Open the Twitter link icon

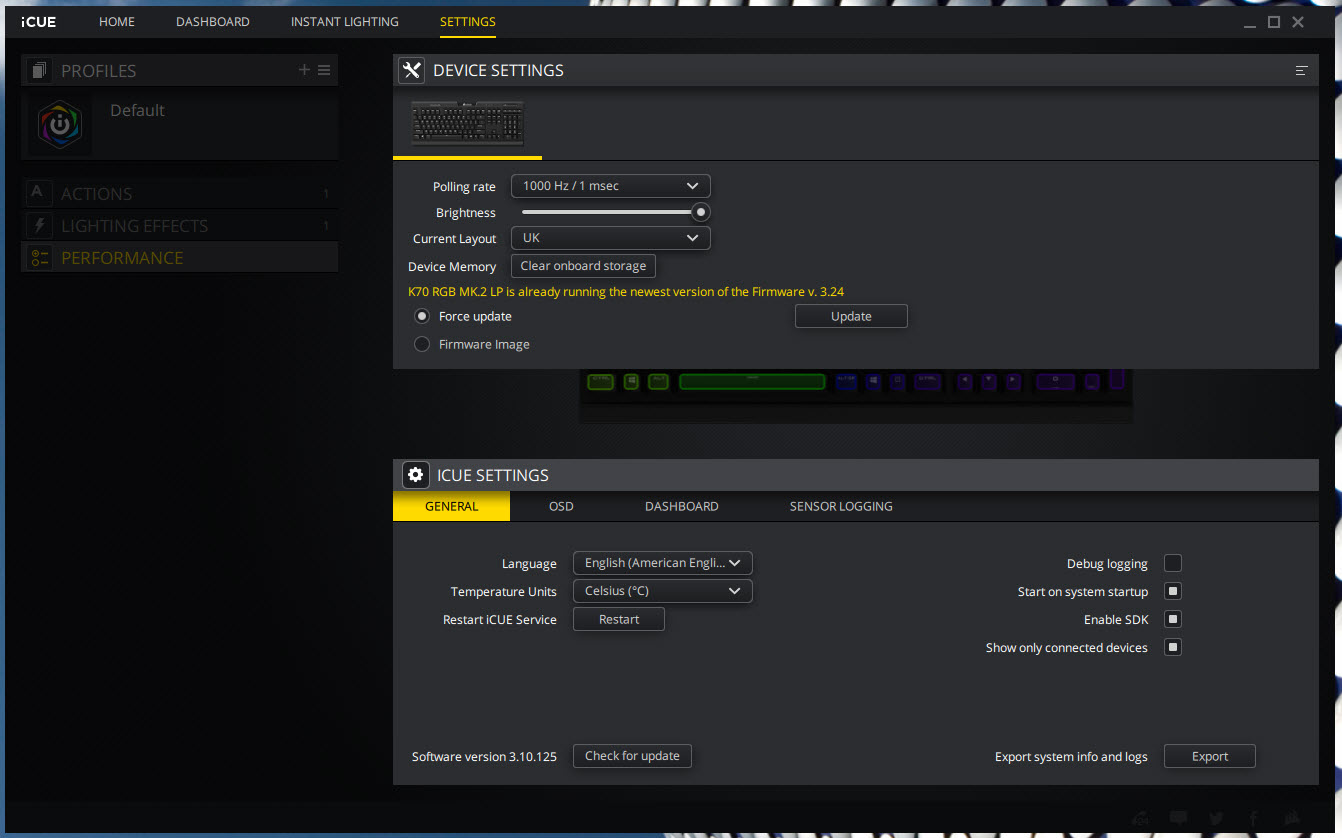coord(1216,818)
